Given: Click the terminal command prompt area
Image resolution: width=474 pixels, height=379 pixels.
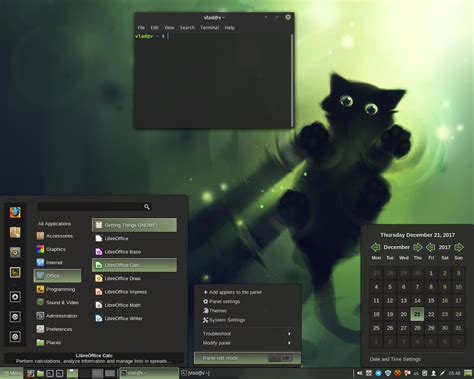Looking at the screenshot, I should pos(213,80).
